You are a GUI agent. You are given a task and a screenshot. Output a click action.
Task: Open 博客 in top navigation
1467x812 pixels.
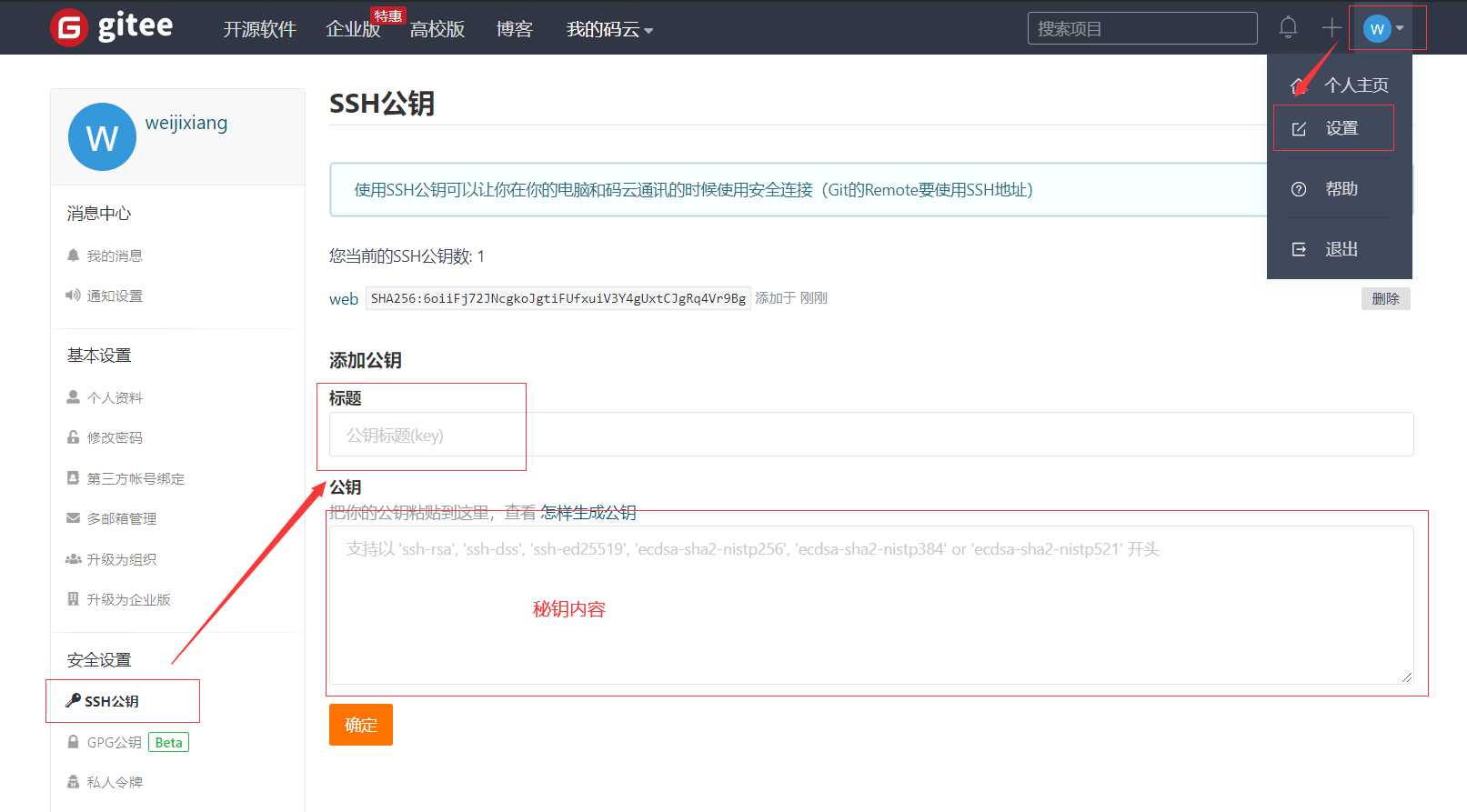coord(515,29)
